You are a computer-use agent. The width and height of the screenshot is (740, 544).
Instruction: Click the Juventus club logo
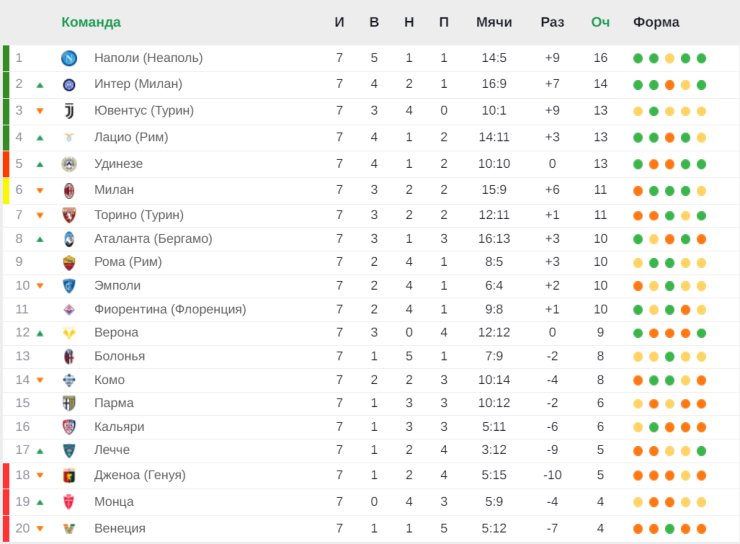tap(69, 111)
